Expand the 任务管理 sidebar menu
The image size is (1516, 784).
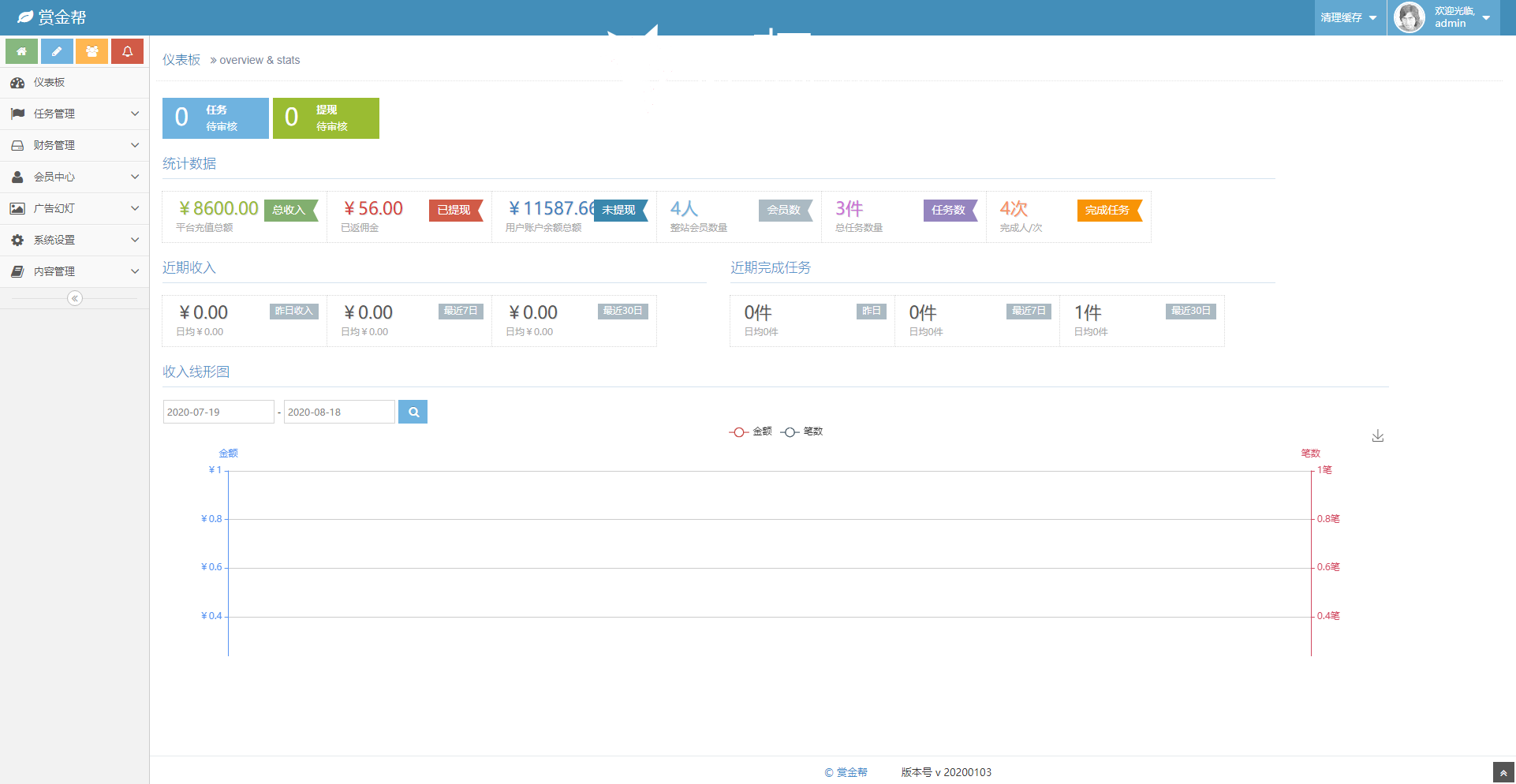74,114
